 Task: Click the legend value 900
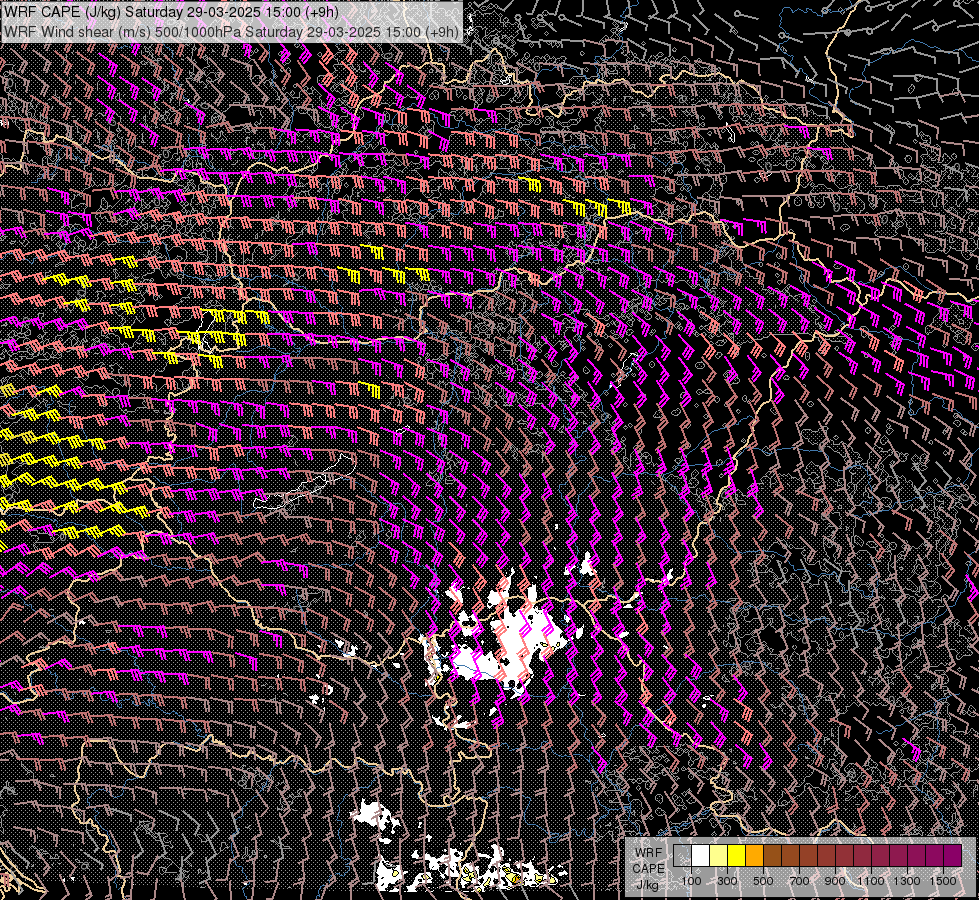(x=835, y=881)
